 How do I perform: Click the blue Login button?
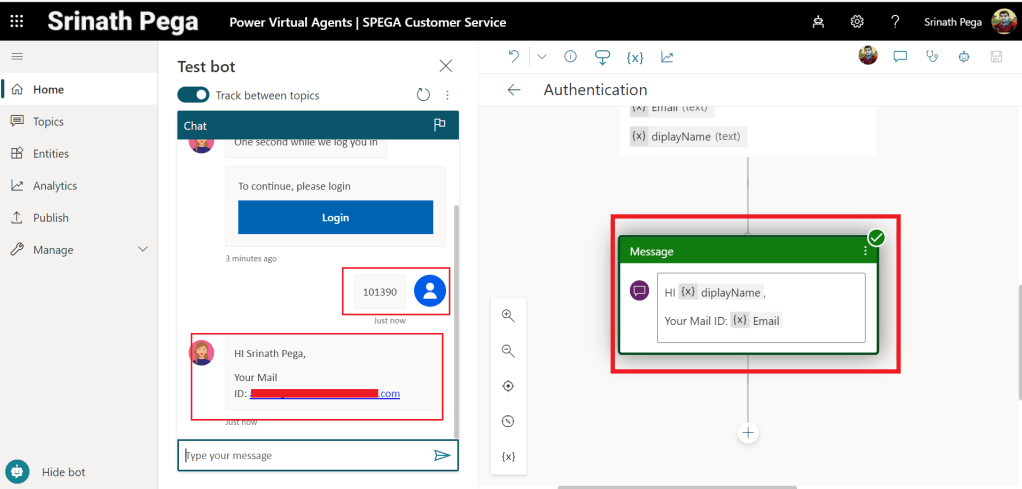click(335, 217)
